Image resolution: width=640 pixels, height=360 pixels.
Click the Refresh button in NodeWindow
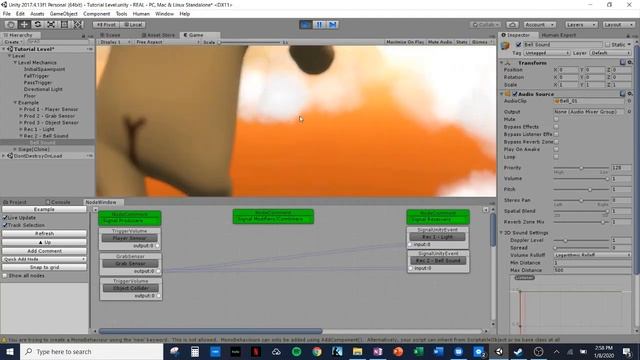point(44,233)
